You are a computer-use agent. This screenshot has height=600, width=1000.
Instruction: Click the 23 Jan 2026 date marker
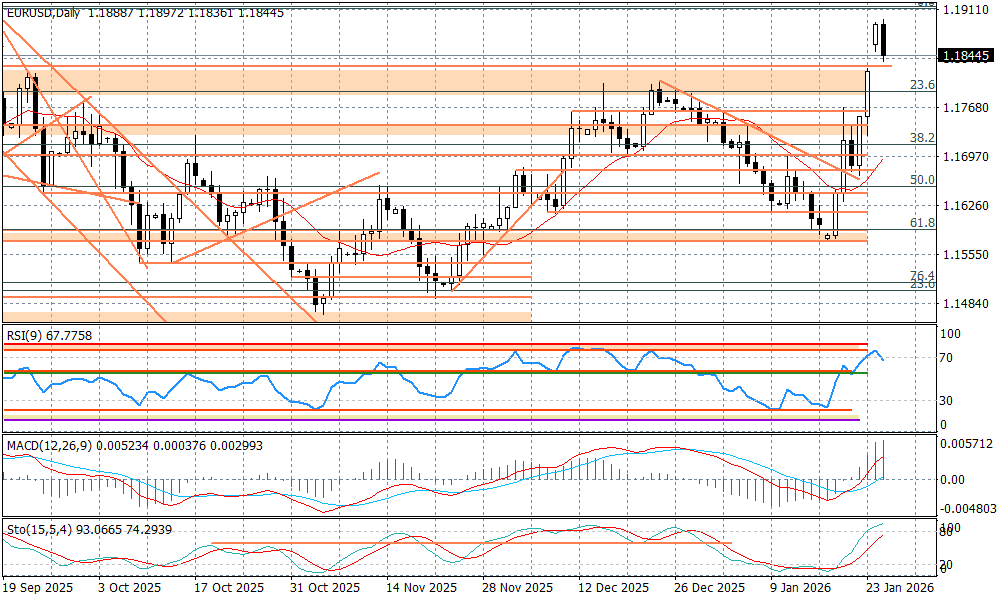pos(899,589)
